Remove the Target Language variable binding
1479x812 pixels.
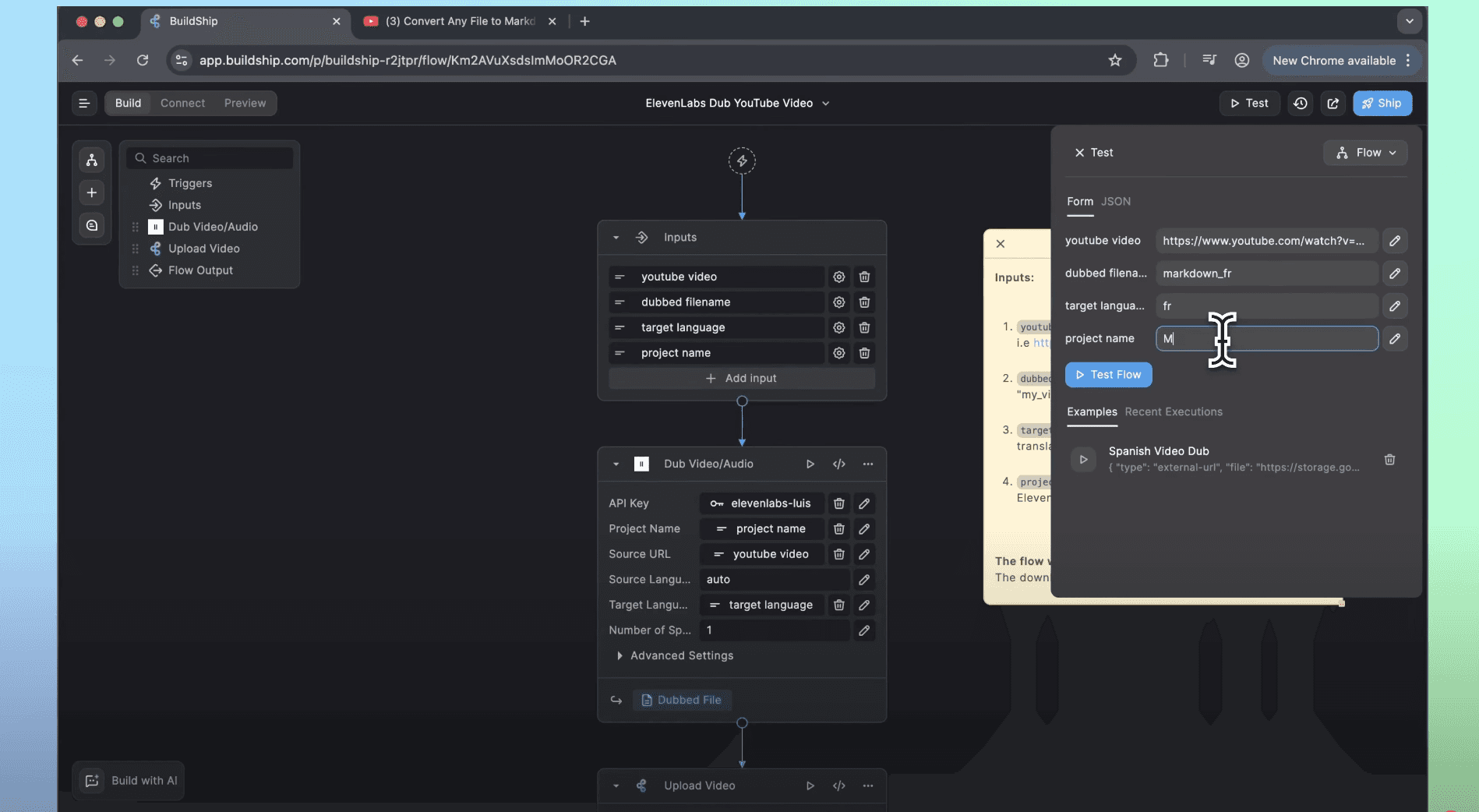[838, 605]
